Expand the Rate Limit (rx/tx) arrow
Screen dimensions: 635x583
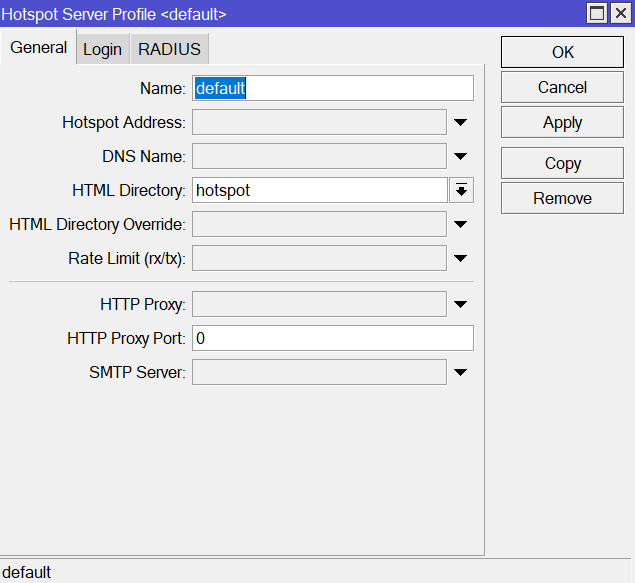click(x=460, y=258)
